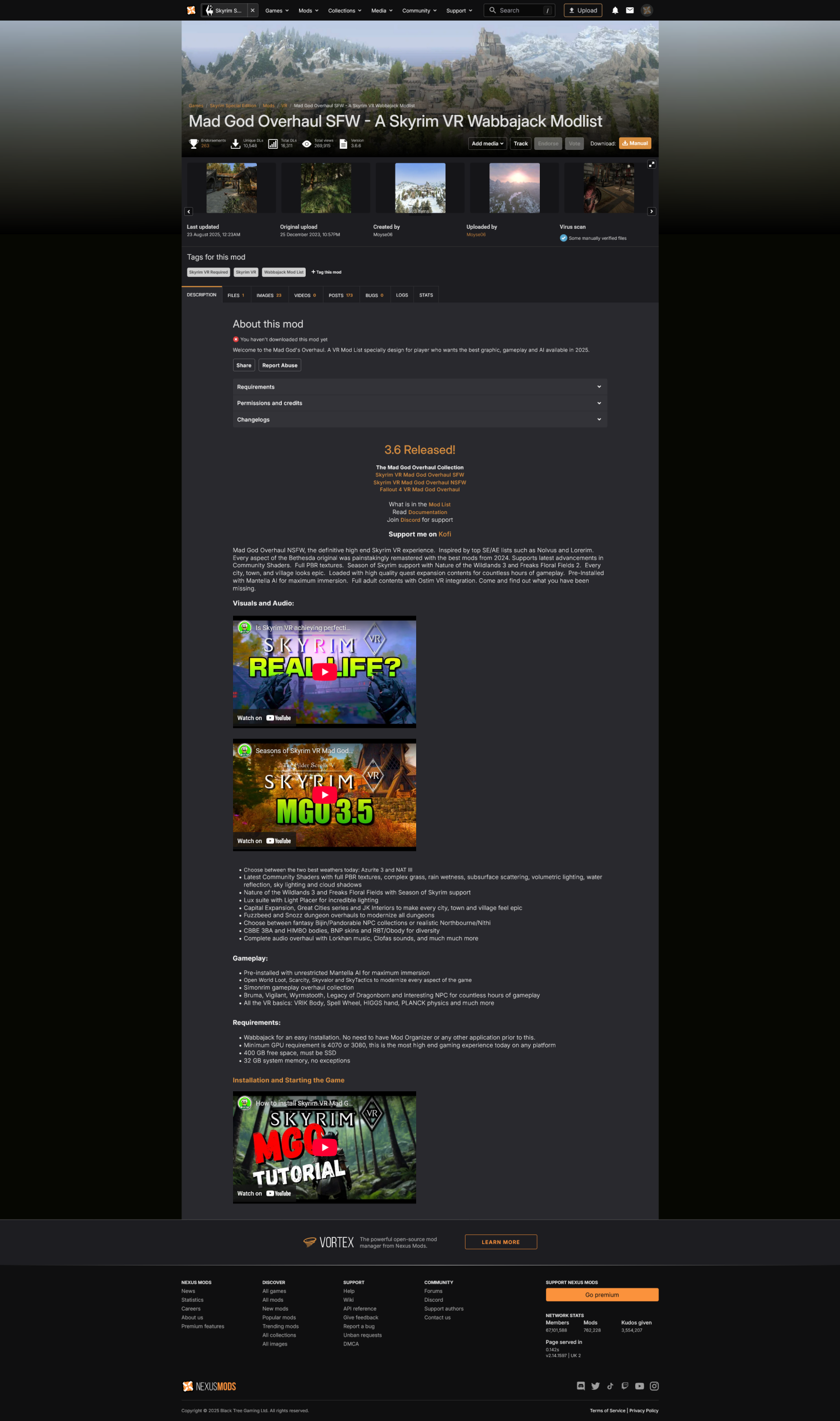Play the MGO Tutorial install video
Screen dimensions: 840x1421
click(325, 1147)
